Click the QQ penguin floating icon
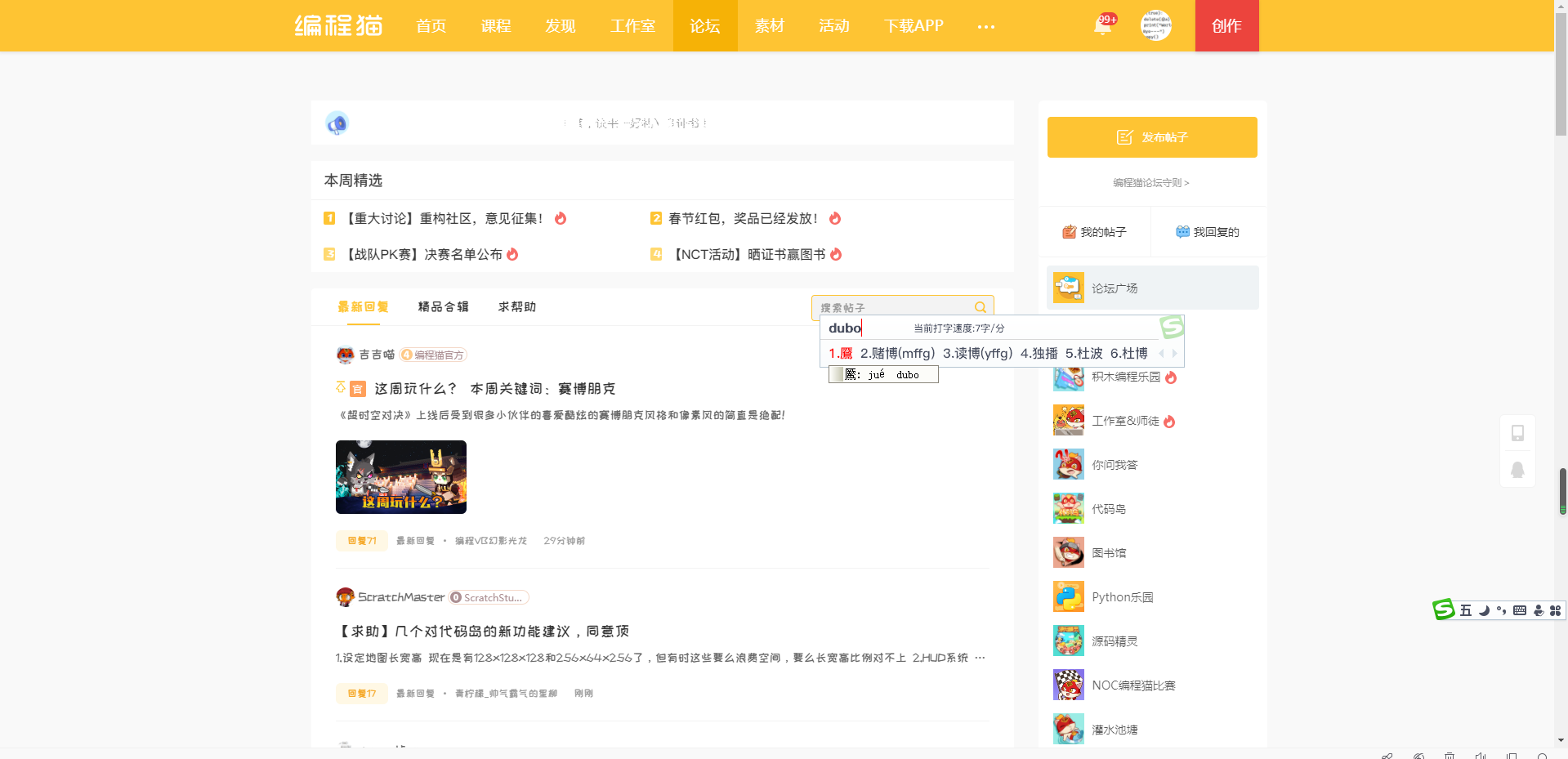1568x759 pixels. point(1517,470)
